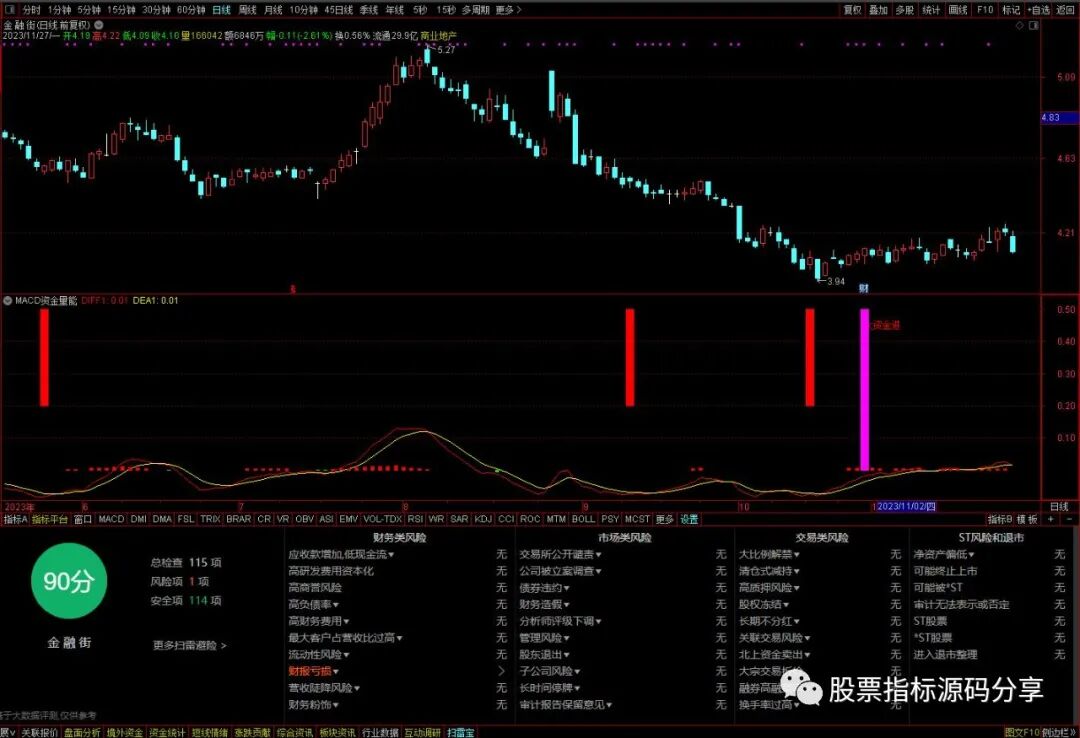Click the diamond icon at chart's top right

pos(1020,25)
